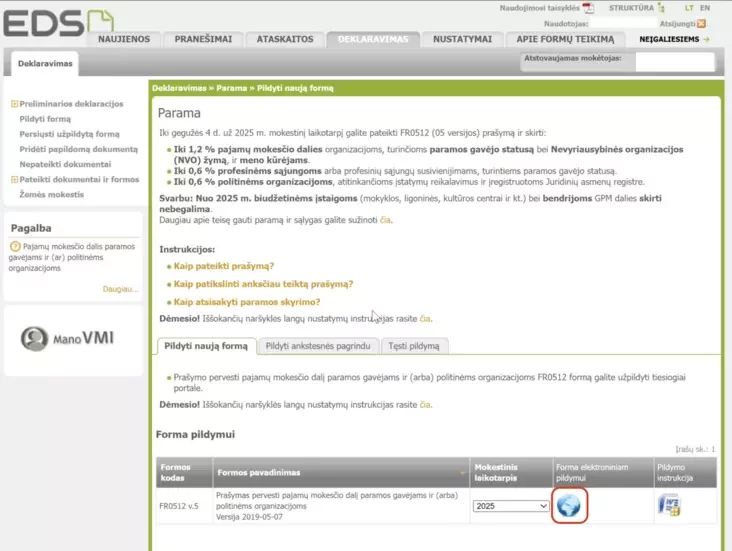Click the Kaip pateikti prašymą? link
This screenshot has width=732, height=551.
pyautogui.click(x=223, y=267)
